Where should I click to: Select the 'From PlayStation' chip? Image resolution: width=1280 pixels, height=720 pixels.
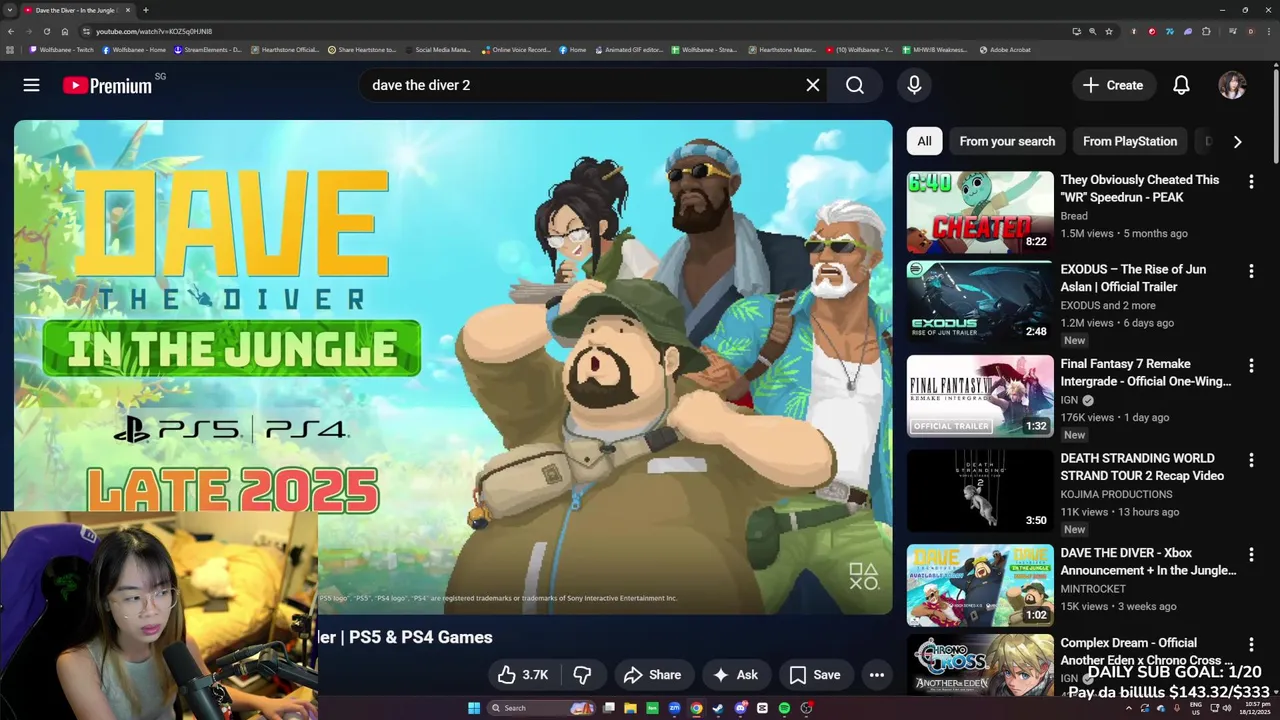tap(1130, 141)
